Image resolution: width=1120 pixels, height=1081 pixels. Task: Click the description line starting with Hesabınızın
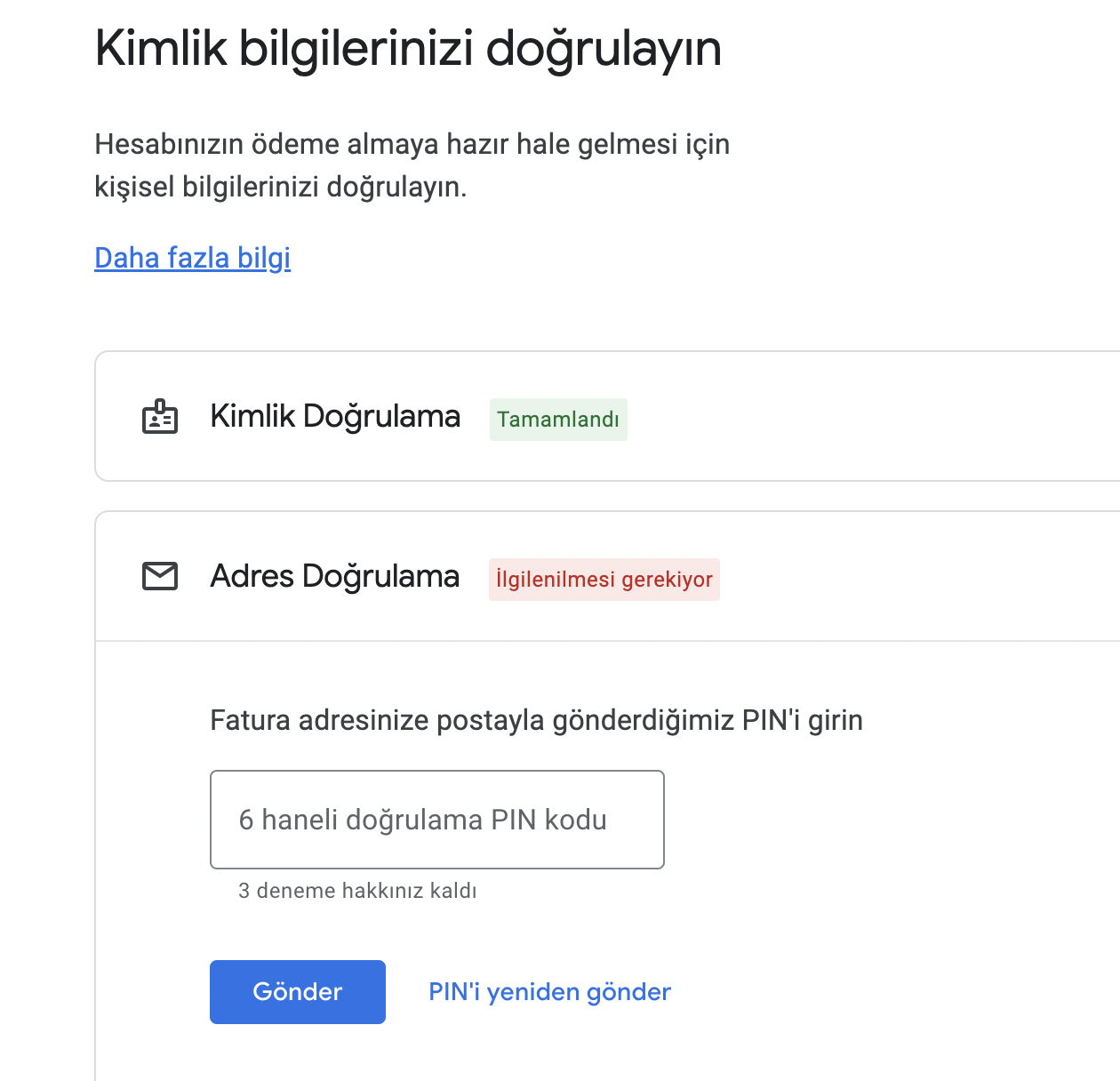[x=412, y=144]
